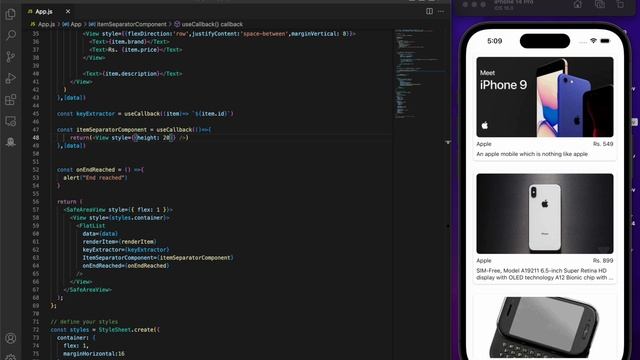Click 'An apple mobile which is nothing like apple'

pos(532,154)
